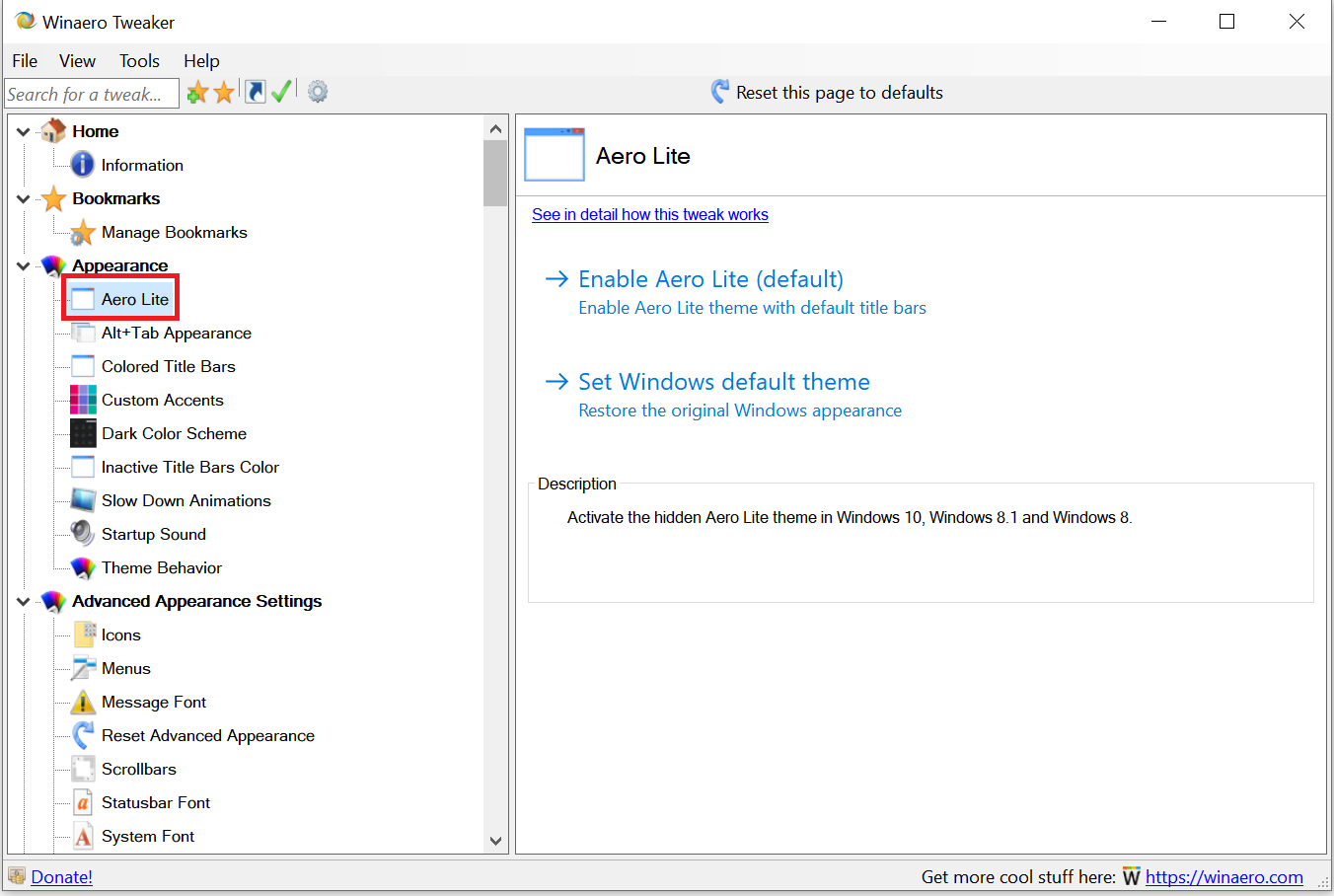Click the Bookmarks star icon in tree

(x=53, y=198)
